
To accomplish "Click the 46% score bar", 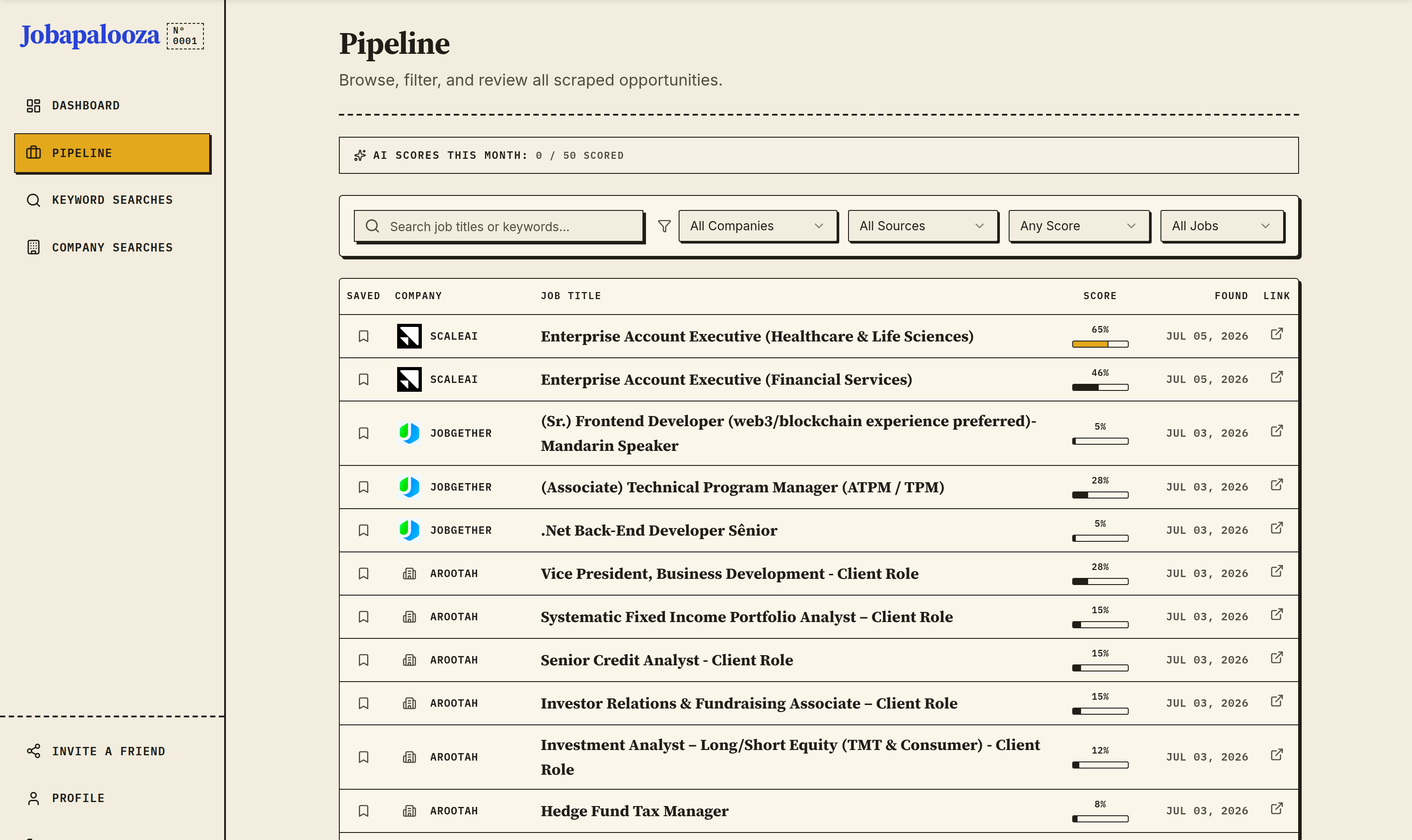I will click(x=1100, y=387).
